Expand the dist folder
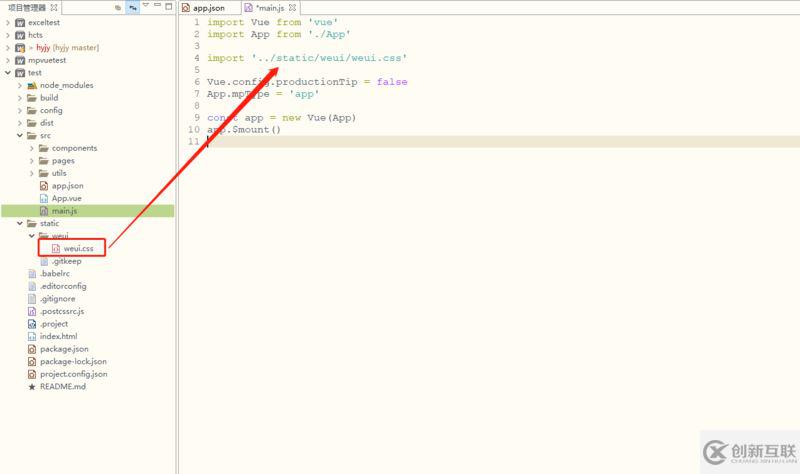This screenshot has width=800, height=474. pyautogui.click(x=20, y=123)
